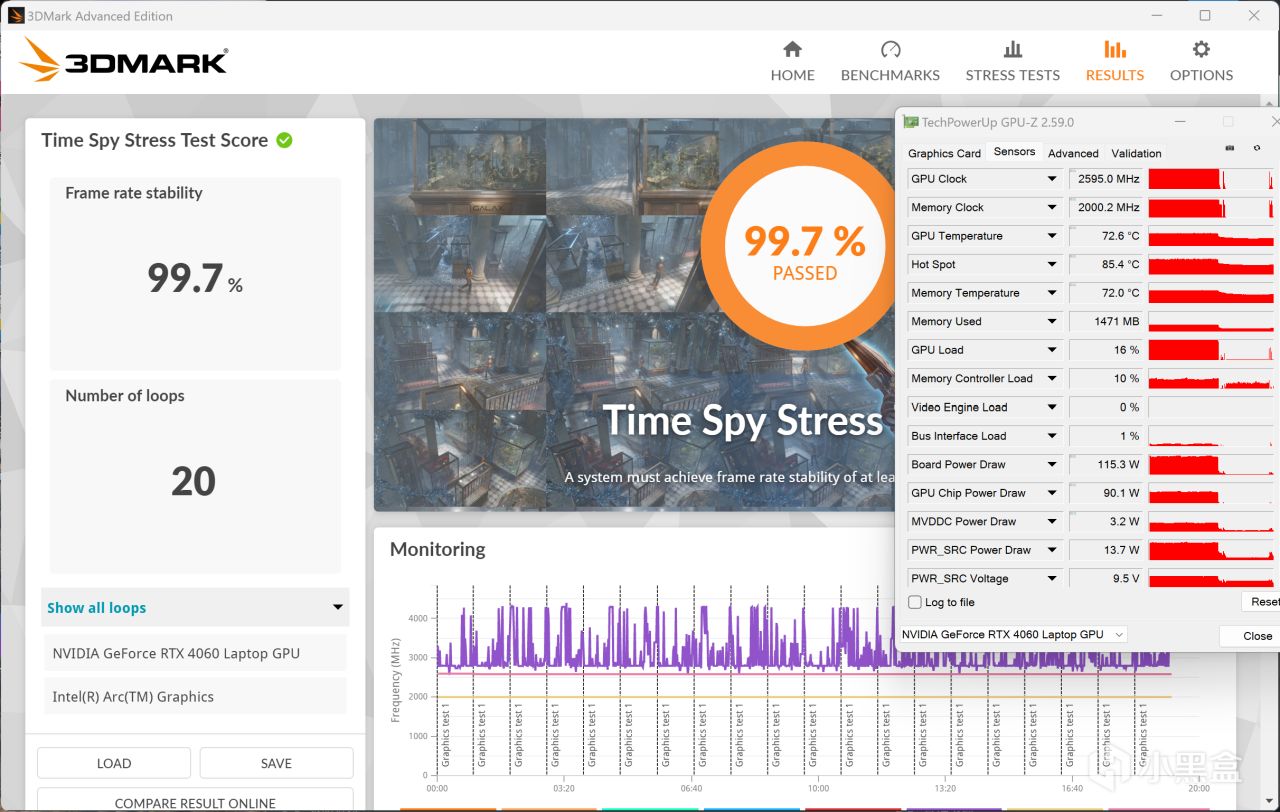Open the GPU Clock sensor dropdown
The width and height of the screenshot is (1280, 812).
click(1052, 179)
